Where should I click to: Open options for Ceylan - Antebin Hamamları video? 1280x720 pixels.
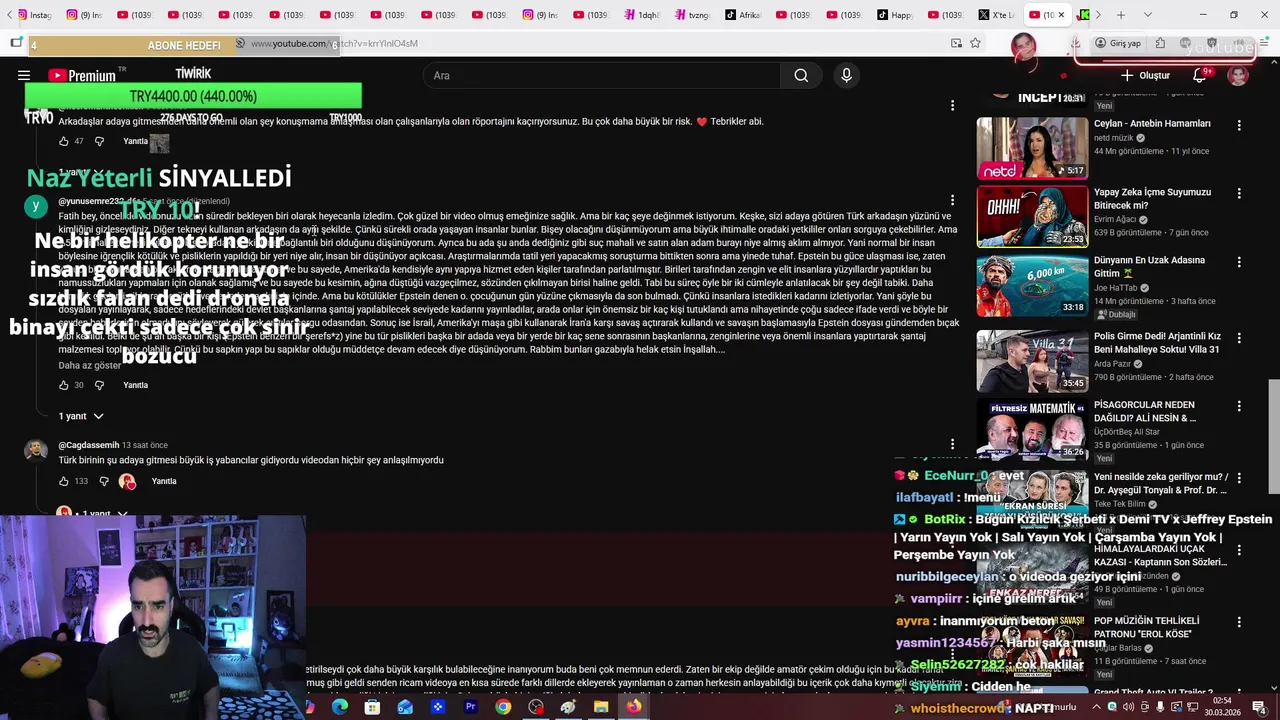click(1239, 126)
